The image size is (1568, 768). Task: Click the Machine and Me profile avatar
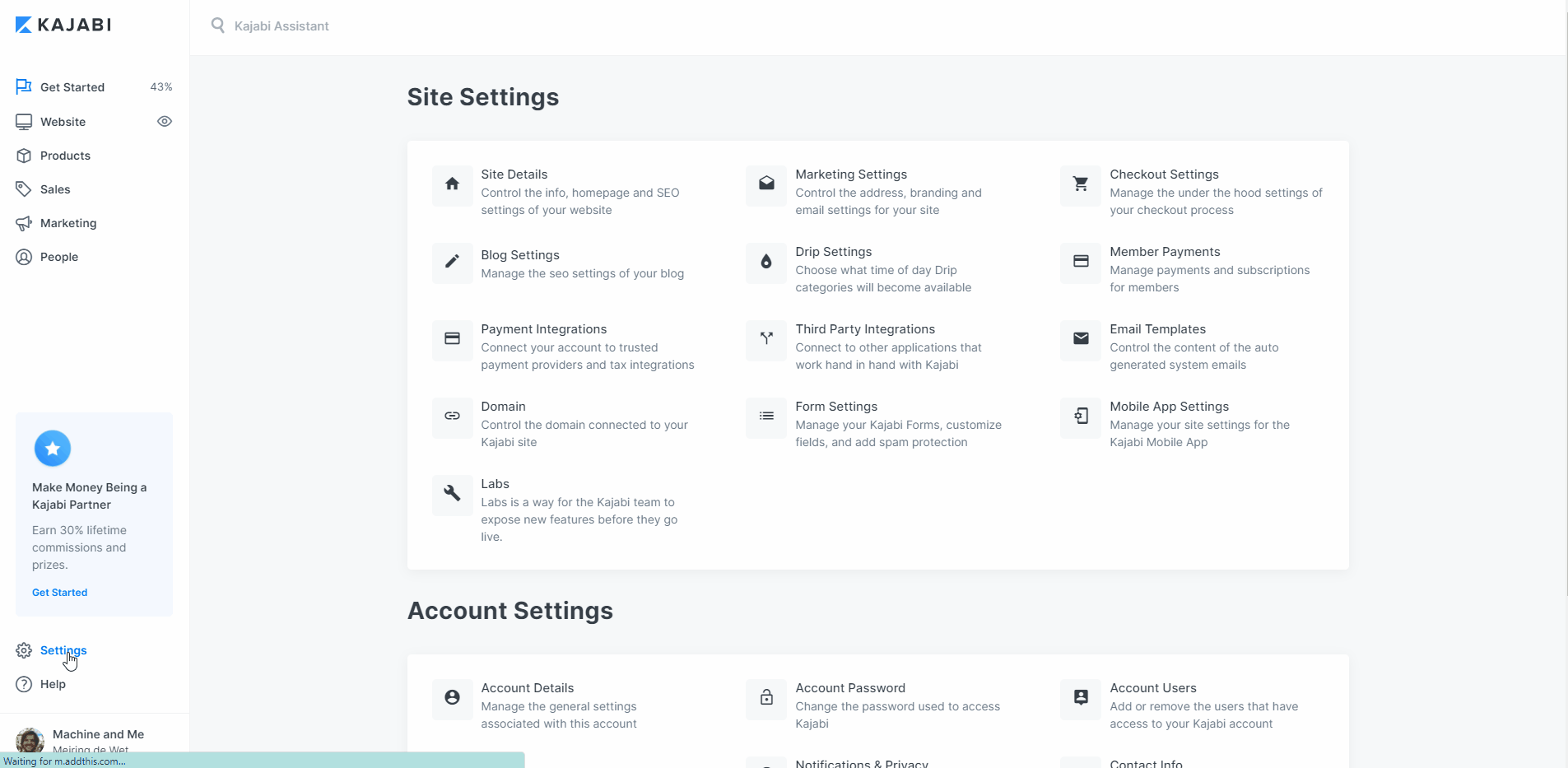[x=30, y=739]
